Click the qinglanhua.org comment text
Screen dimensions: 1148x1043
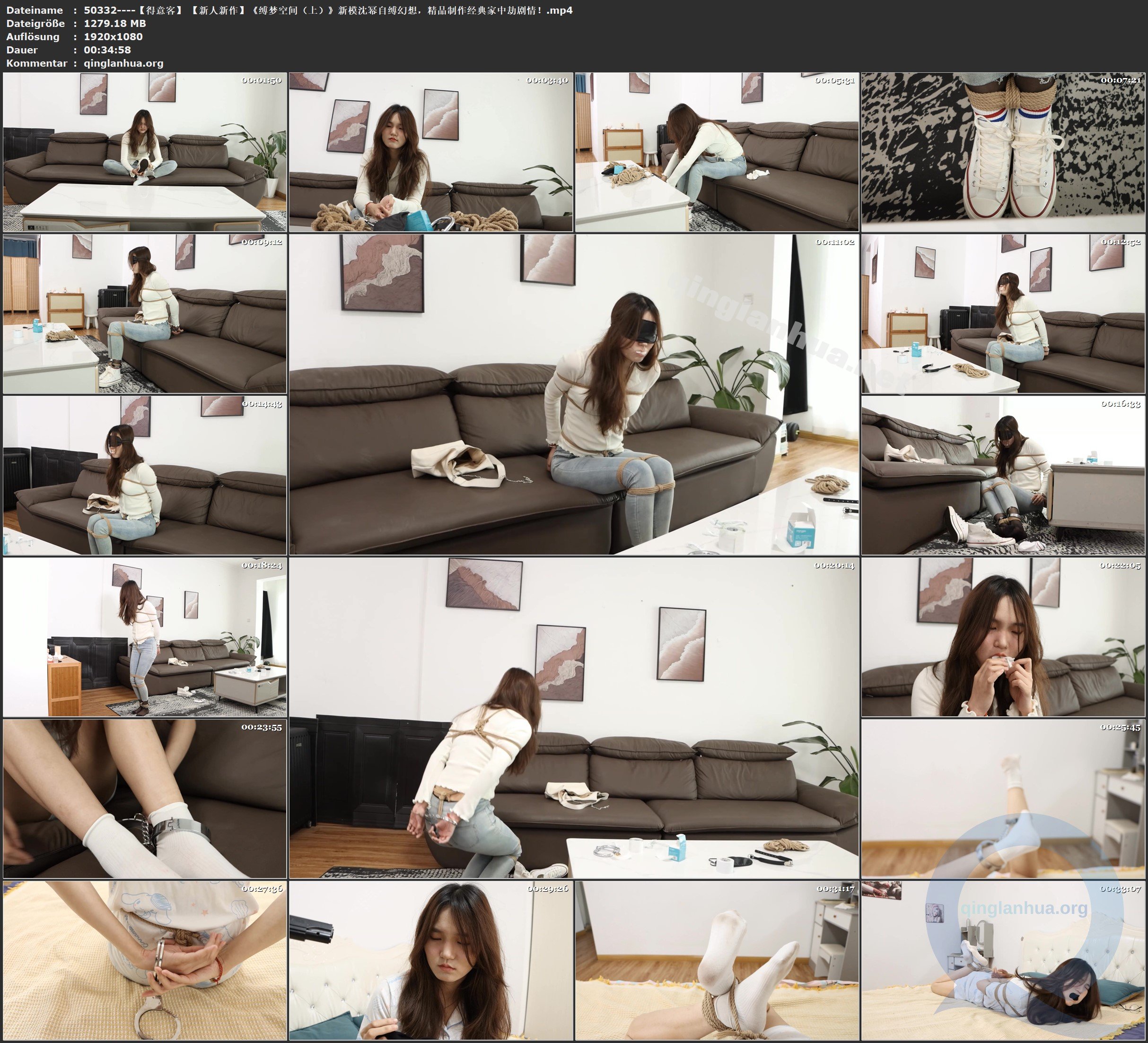click(x=123, y=63)
